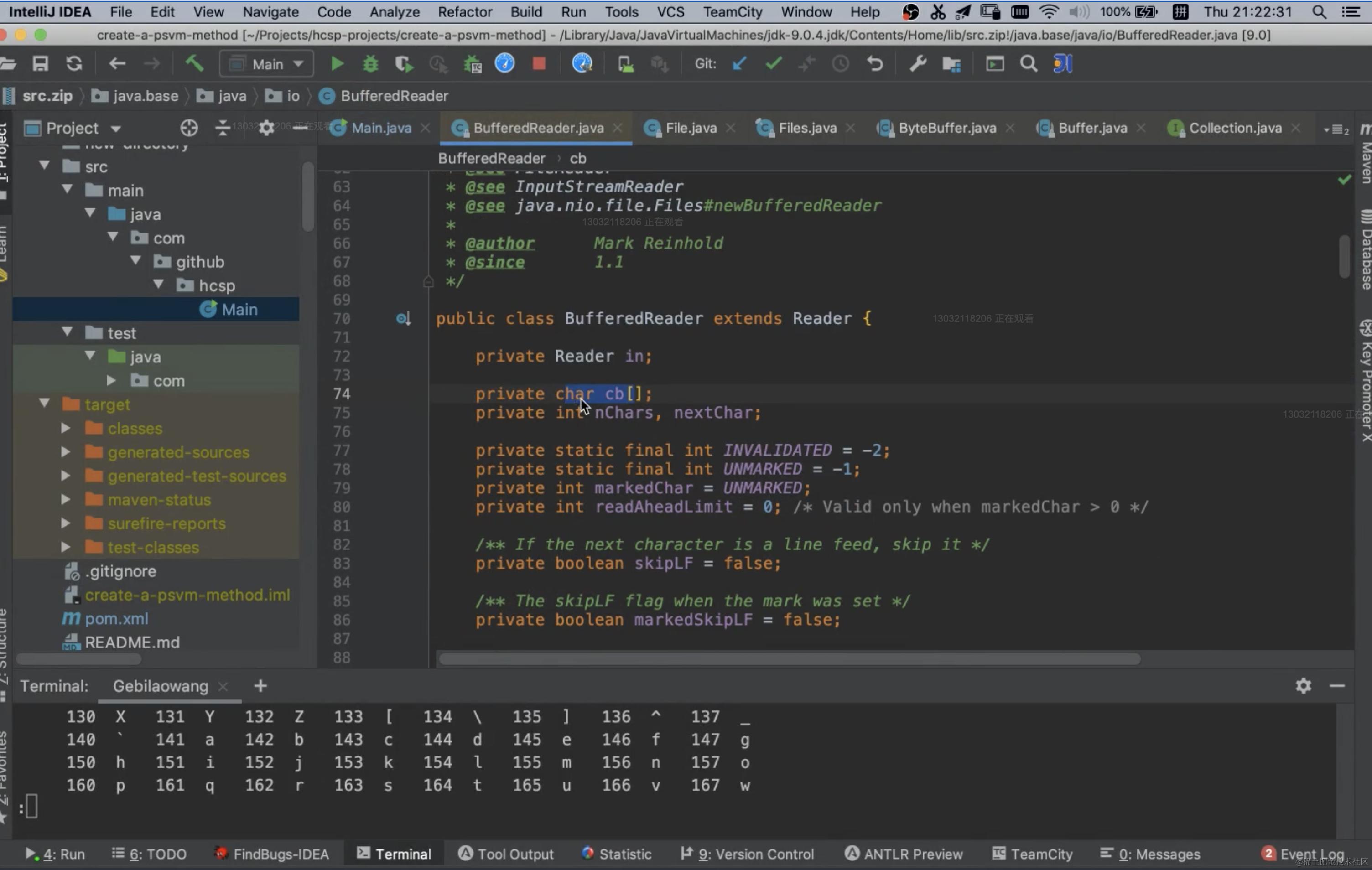Commit changes using Git green checkmark
1372x870 pixels.
tap(773, 64)
